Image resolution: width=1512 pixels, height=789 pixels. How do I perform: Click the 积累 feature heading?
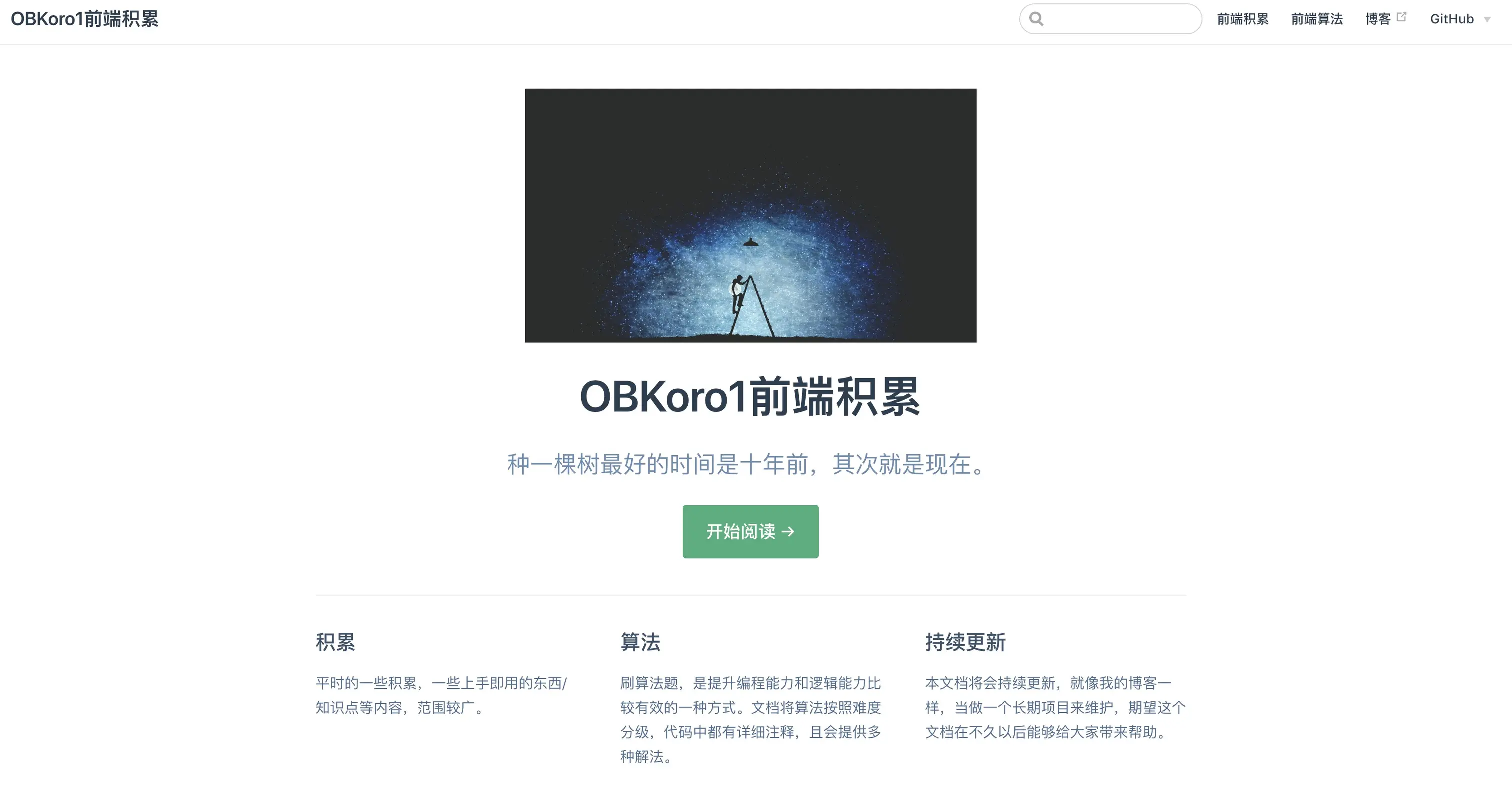click(x=335, y=642)
